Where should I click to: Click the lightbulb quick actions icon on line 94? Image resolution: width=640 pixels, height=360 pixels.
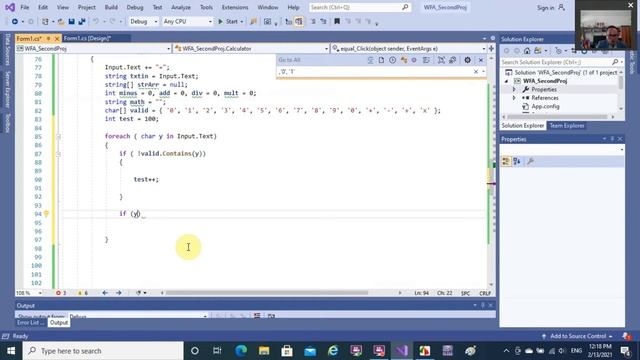(46, 213)
